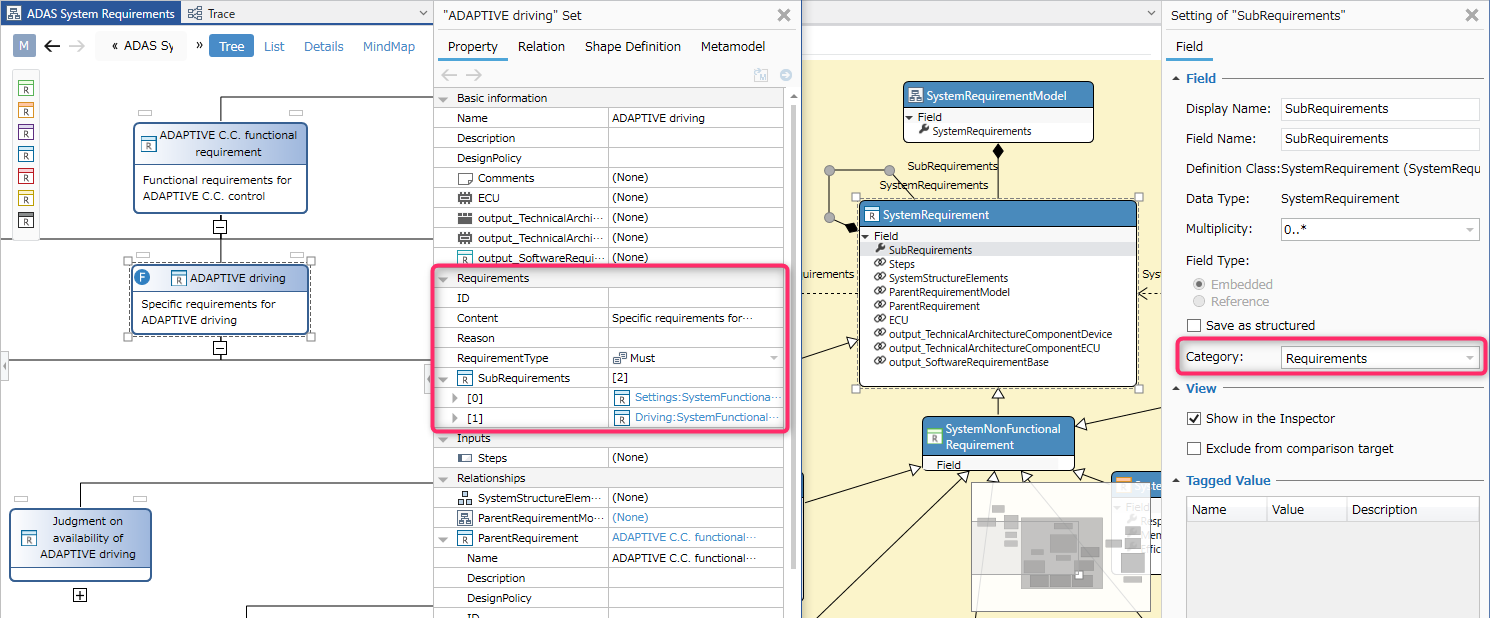Click the ECU chip icon in Basic information

[464, 198]
